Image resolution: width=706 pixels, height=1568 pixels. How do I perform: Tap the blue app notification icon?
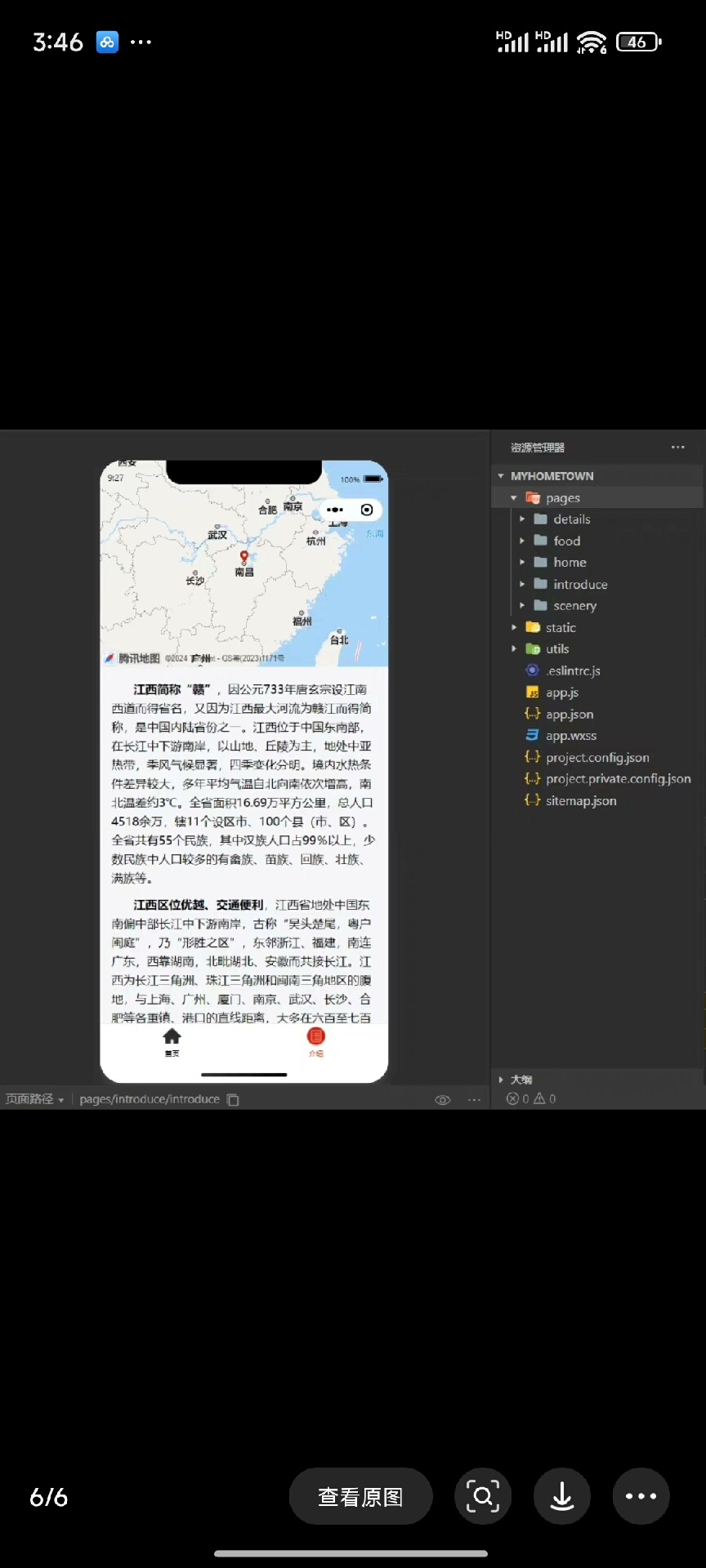pos(107,42)
